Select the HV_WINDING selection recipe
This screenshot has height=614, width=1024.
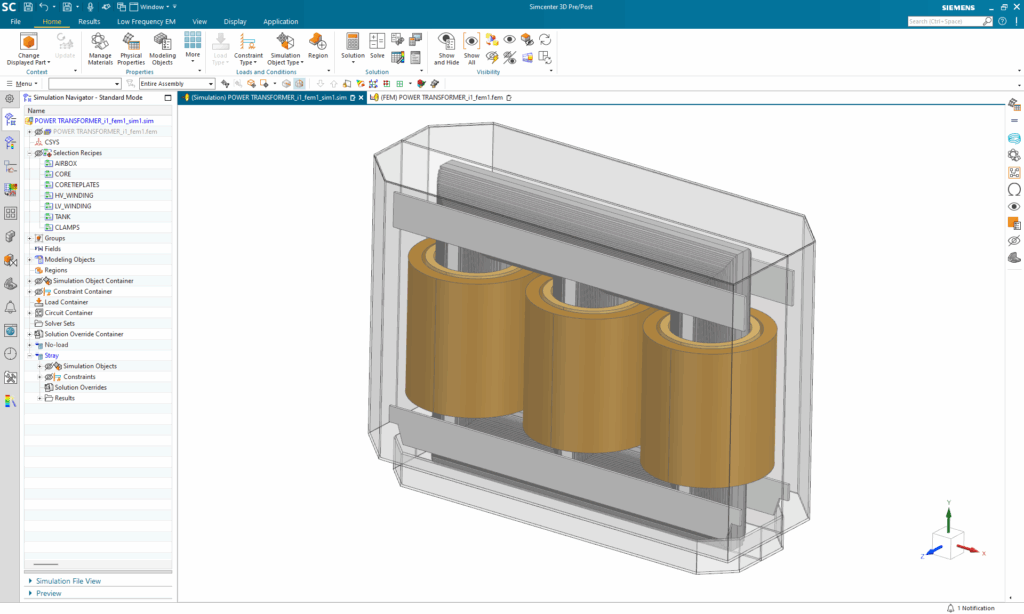pos(73,196)
